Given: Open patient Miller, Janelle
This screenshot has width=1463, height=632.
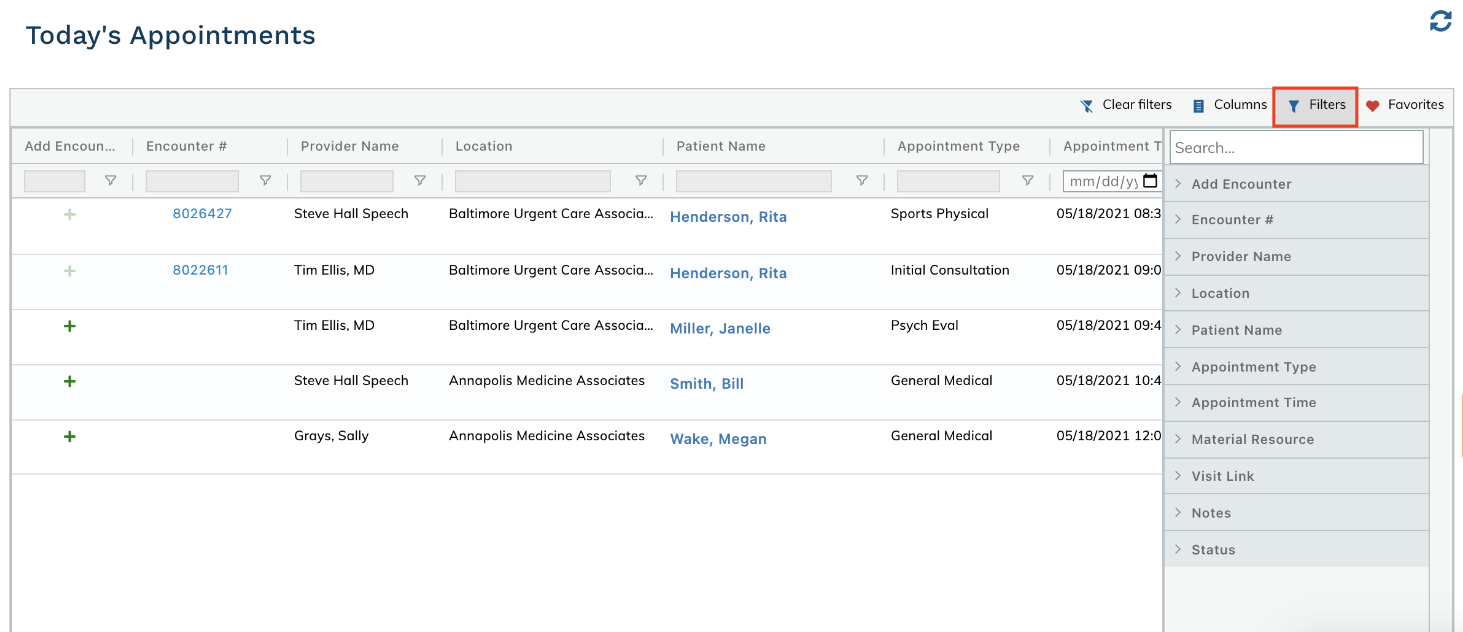Looking at the screenshot, I should [720, 329].
